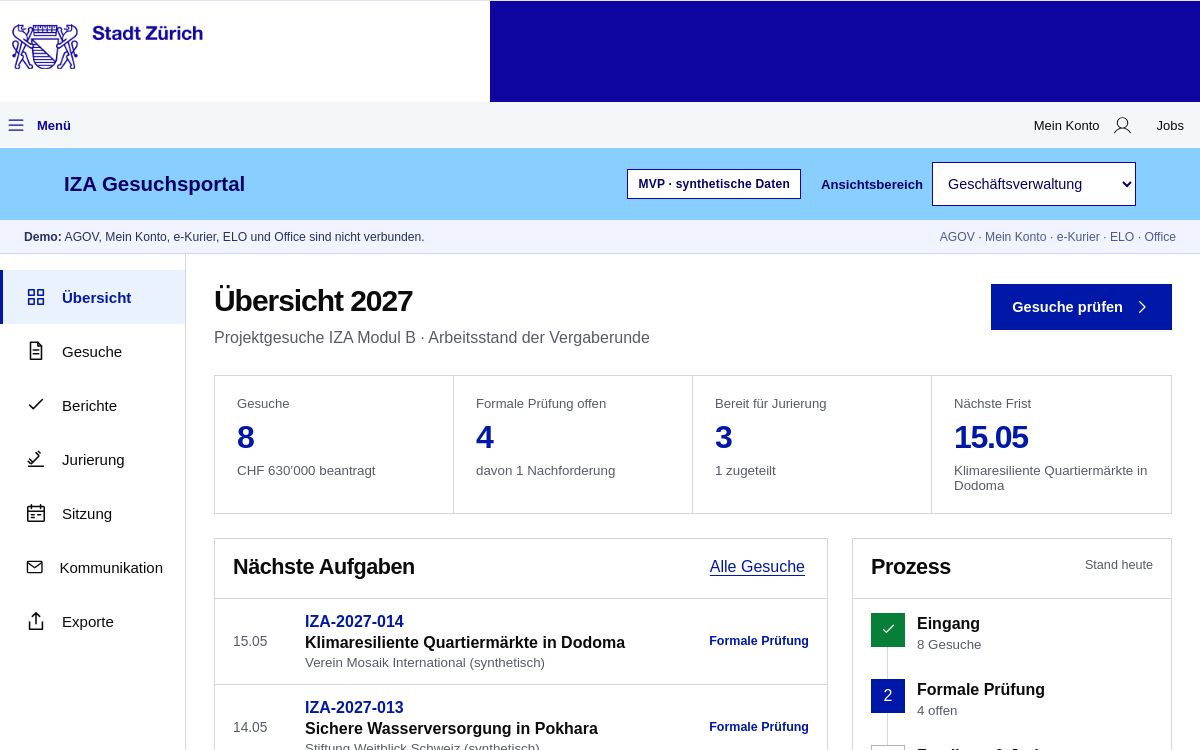Click Verein Mosaik International (synthetisch) text
This screenshot has height=750, width=1200.
click(425, 662)
